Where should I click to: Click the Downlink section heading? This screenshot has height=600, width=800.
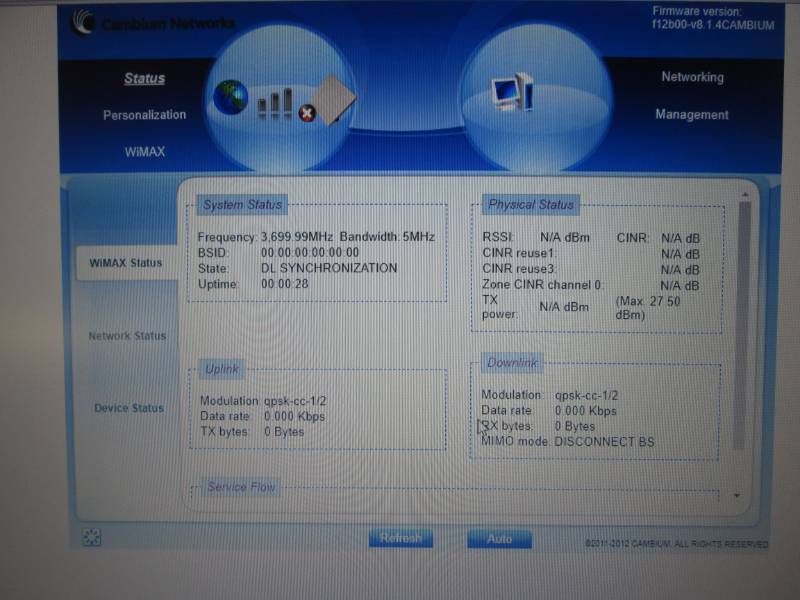[x=512, y=363]
